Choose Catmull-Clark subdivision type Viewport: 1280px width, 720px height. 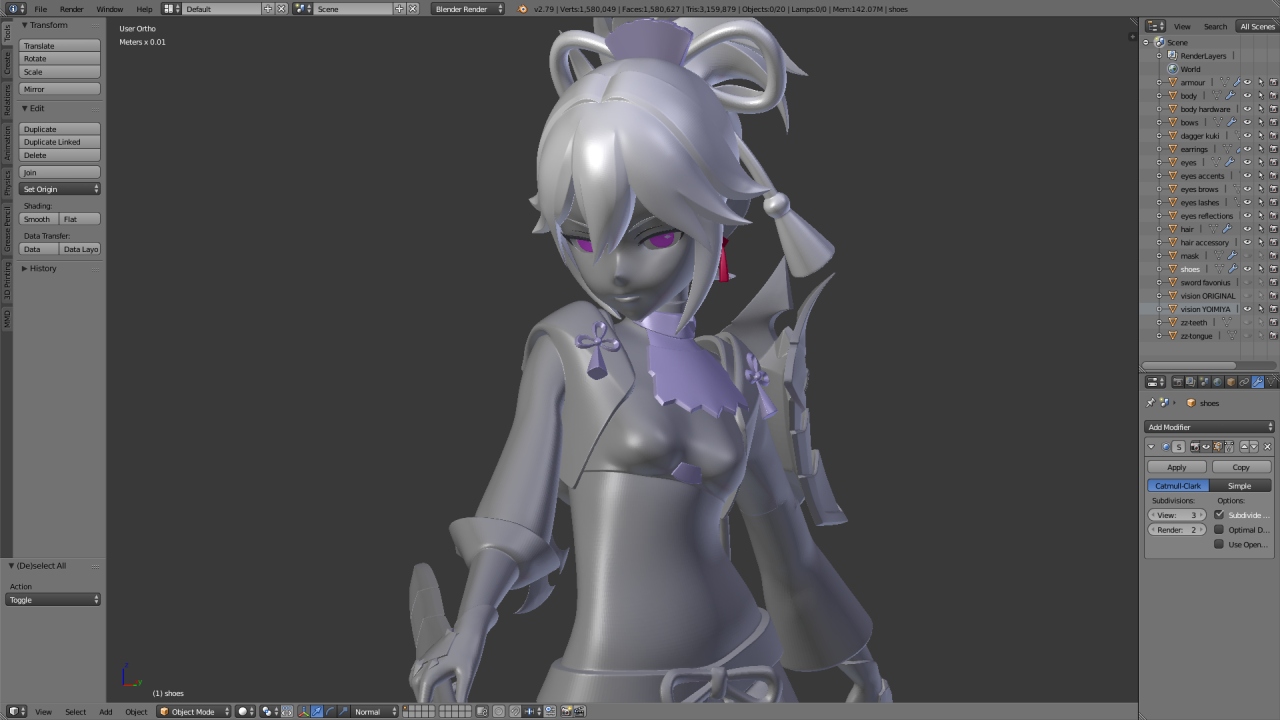pyautogui.click(x=1178, y=486)
